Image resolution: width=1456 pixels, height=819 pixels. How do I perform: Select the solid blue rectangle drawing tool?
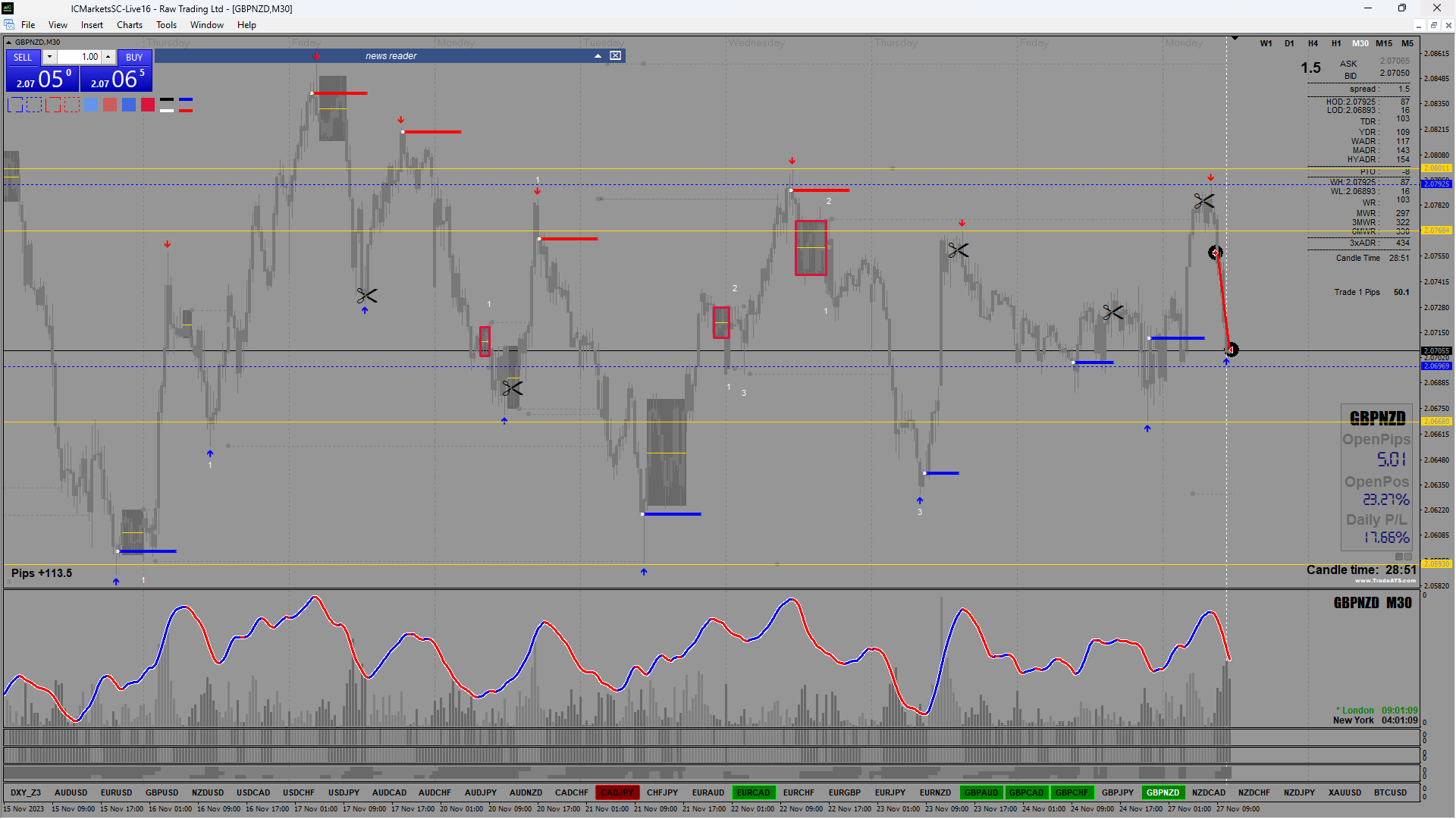click(15, 105)
